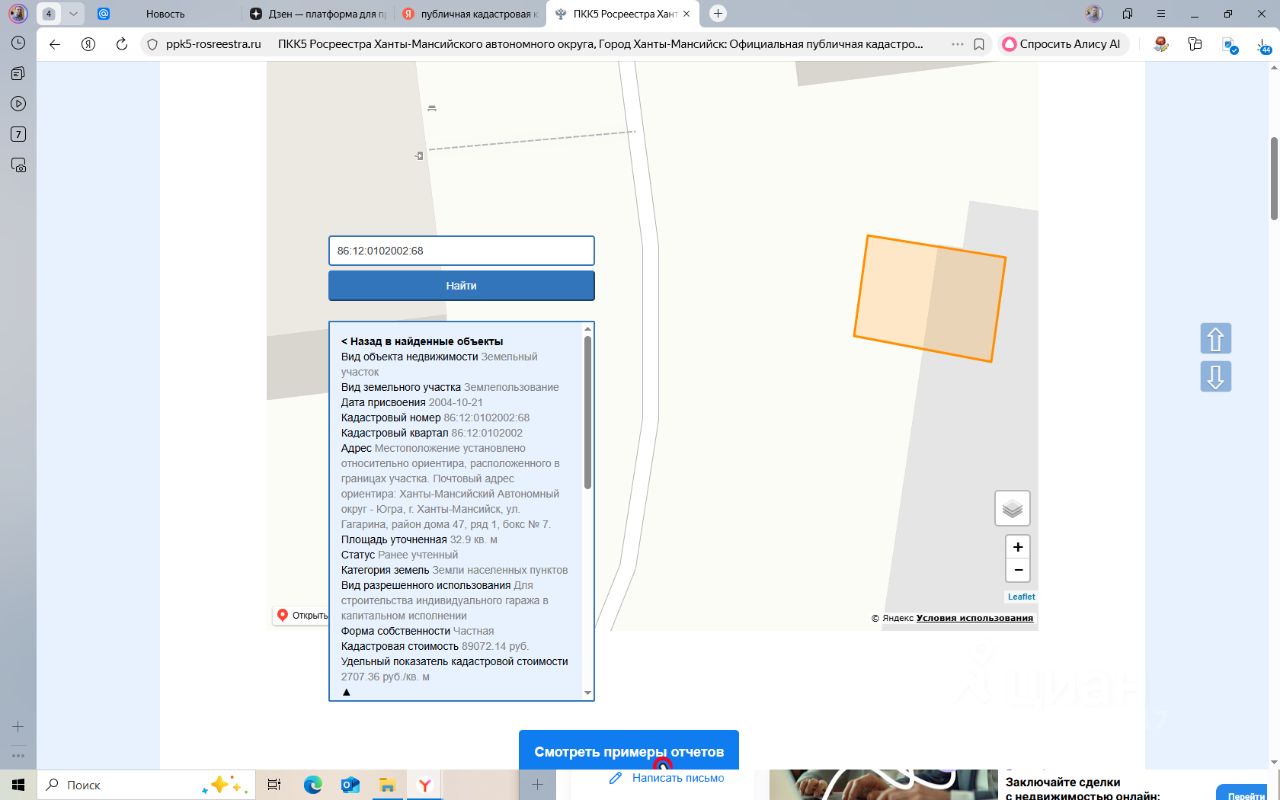
Task: Switch to the Дзен platform tab
Action: pyautogui.click(x=319, y=14)
